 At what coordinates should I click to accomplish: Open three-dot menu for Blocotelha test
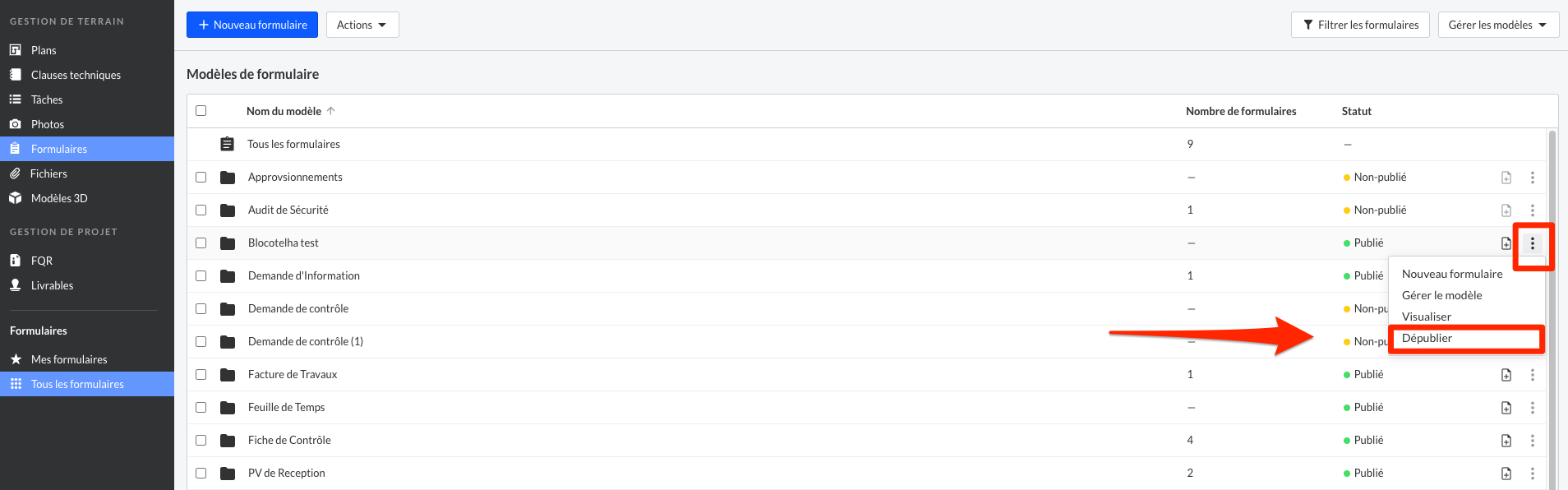[1533, 243]
